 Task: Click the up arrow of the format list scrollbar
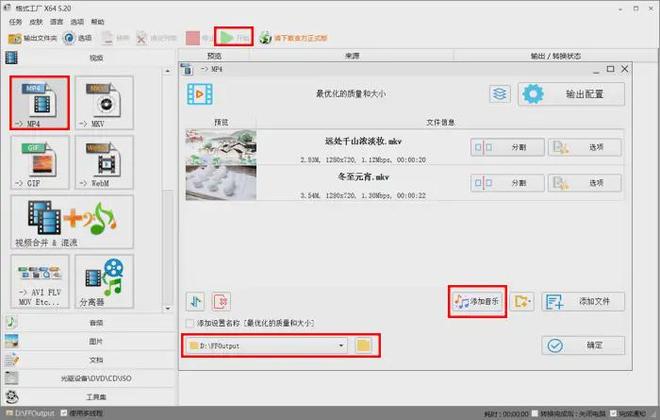168,71
